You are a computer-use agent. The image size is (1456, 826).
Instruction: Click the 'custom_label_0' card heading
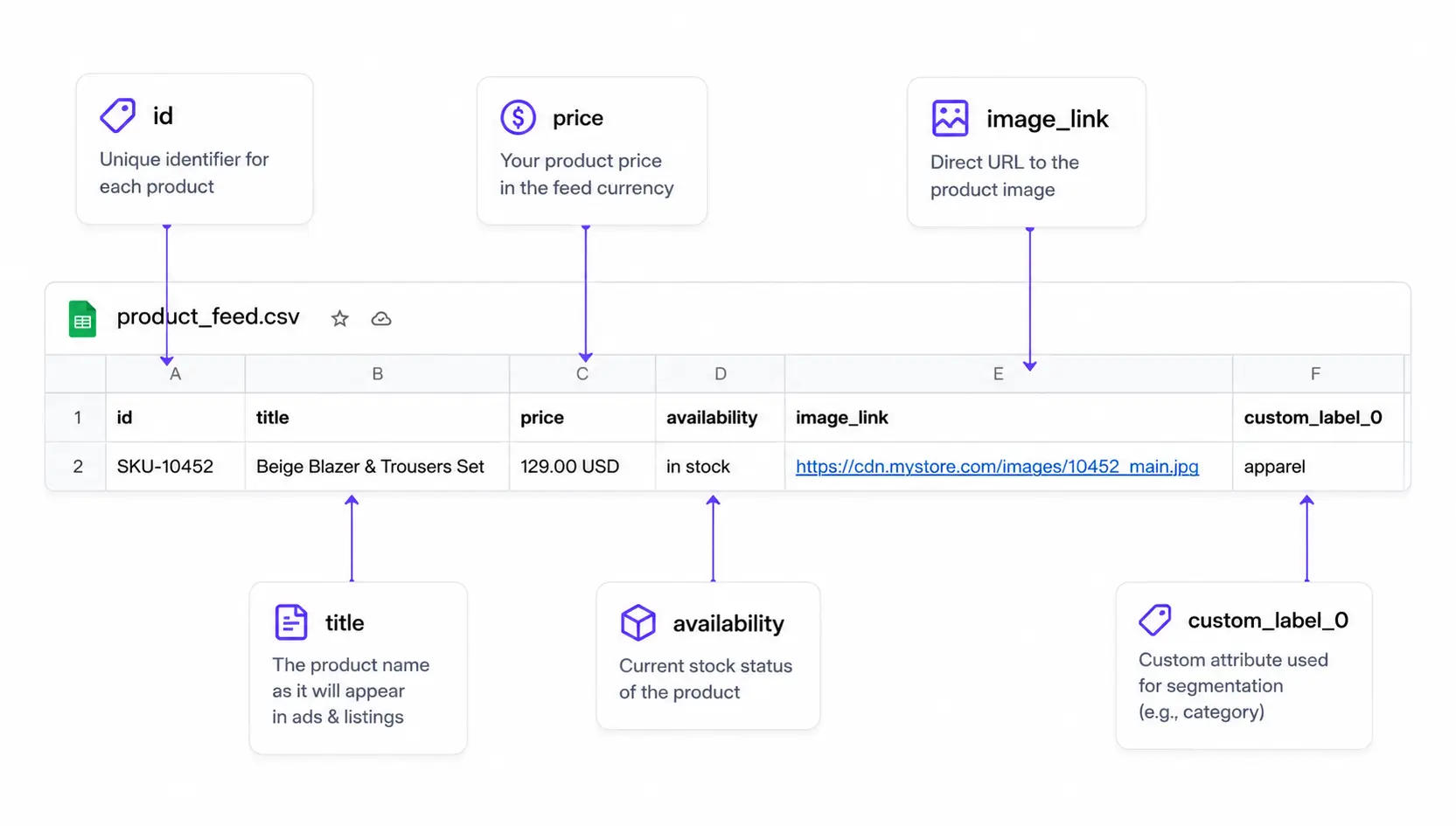pos(1268,621)
